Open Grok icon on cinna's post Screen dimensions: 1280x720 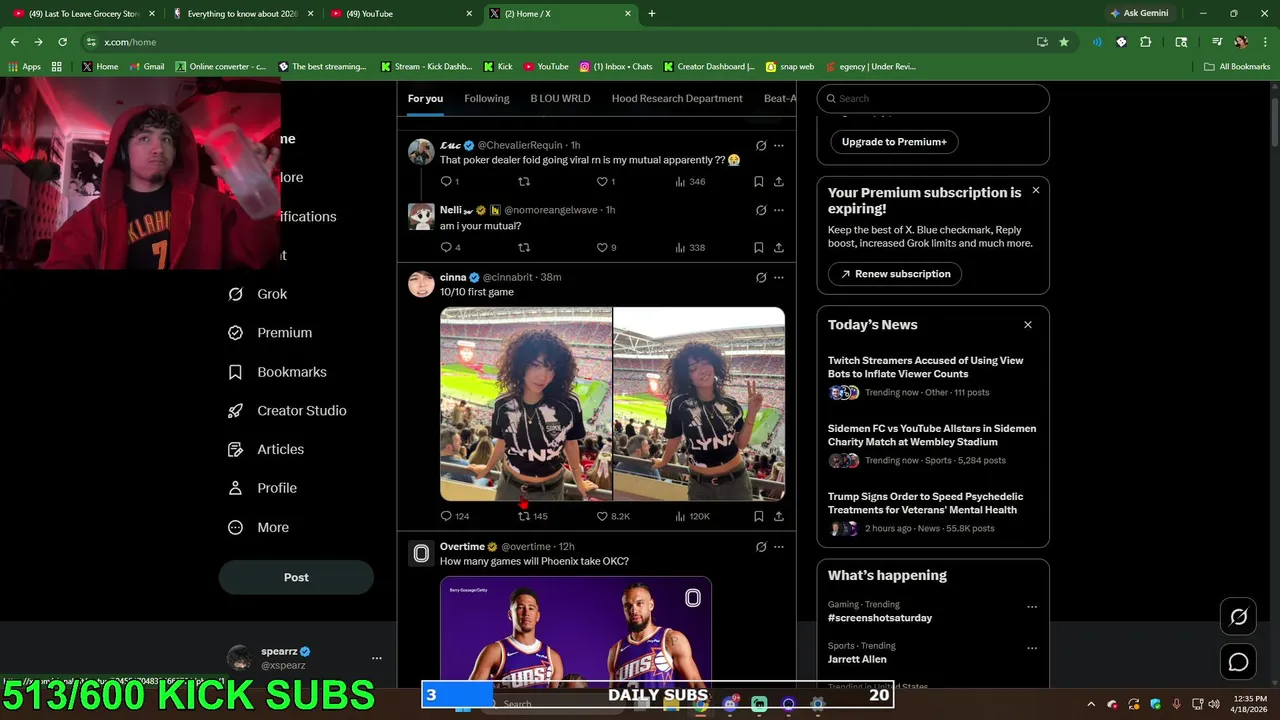point(761,277)
